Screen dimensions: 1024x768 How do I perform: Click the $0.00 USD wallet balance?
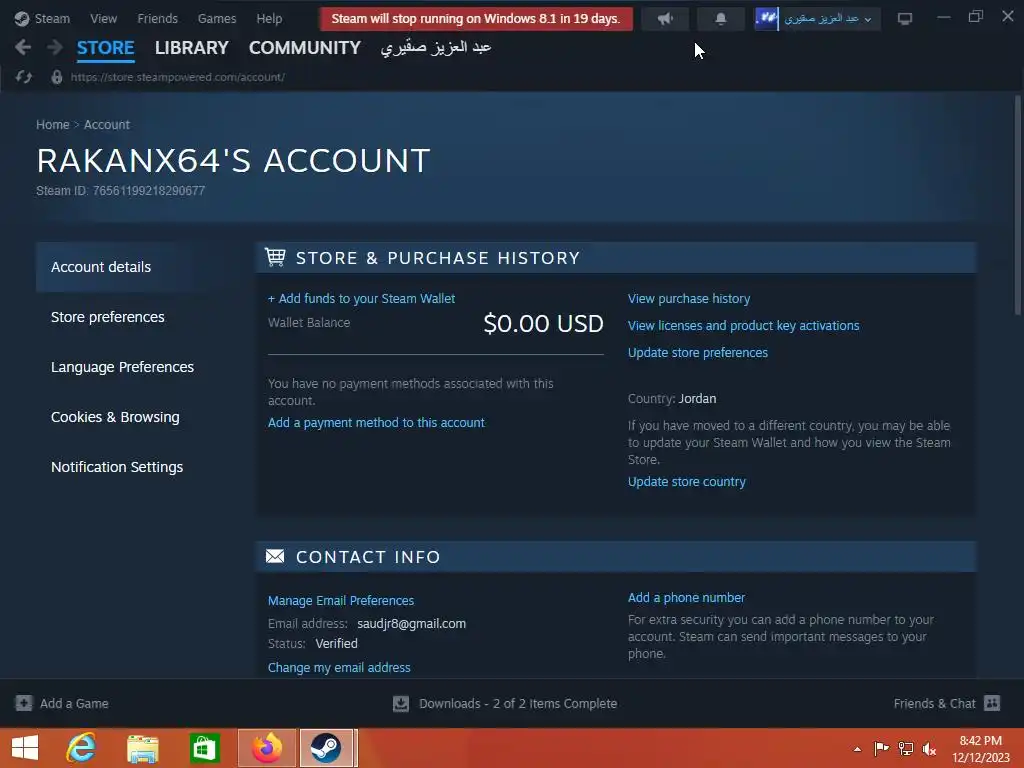(x=543, y=323)
